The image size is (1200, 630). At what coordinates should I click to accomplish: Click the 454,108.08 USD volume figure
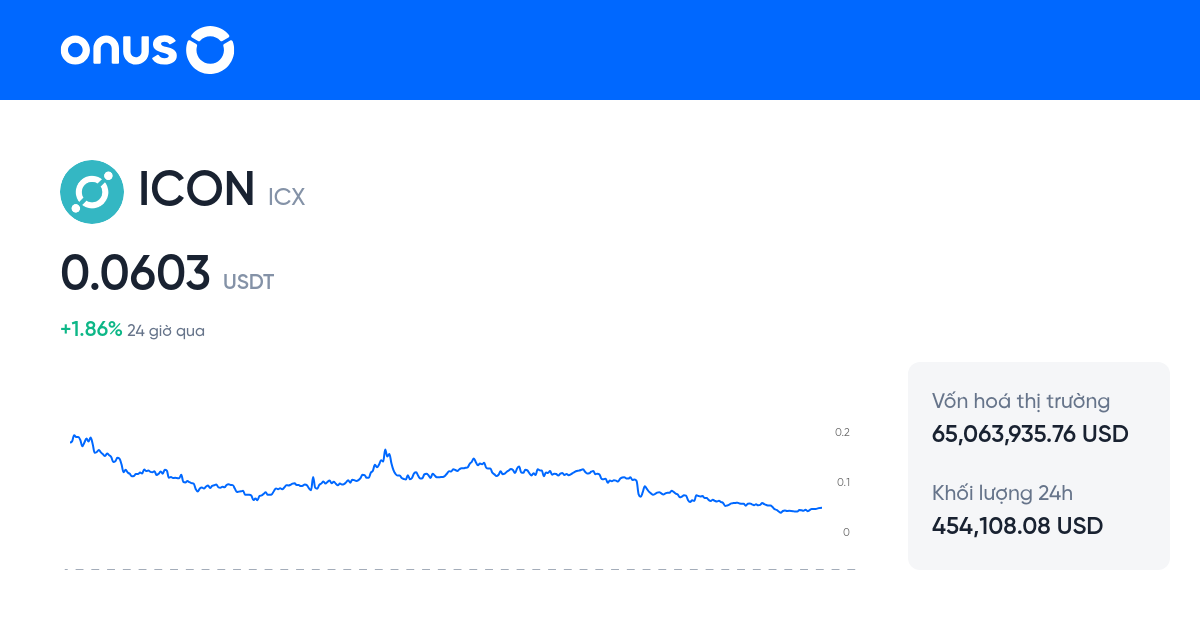click(x=1017, y=525)
